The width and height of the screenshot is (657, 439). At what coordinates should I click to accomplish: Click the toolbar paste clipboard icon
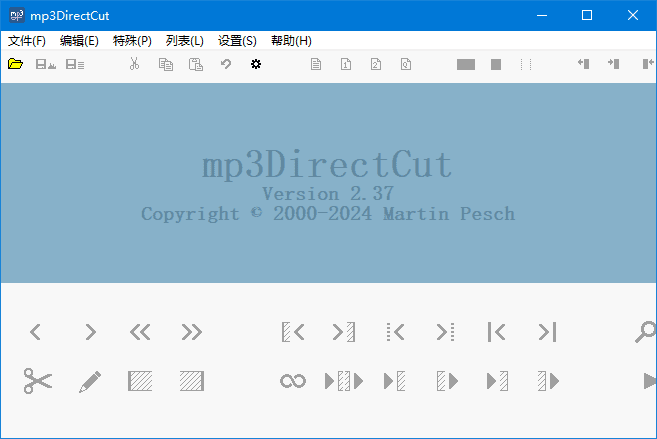(x=196, y=64)
